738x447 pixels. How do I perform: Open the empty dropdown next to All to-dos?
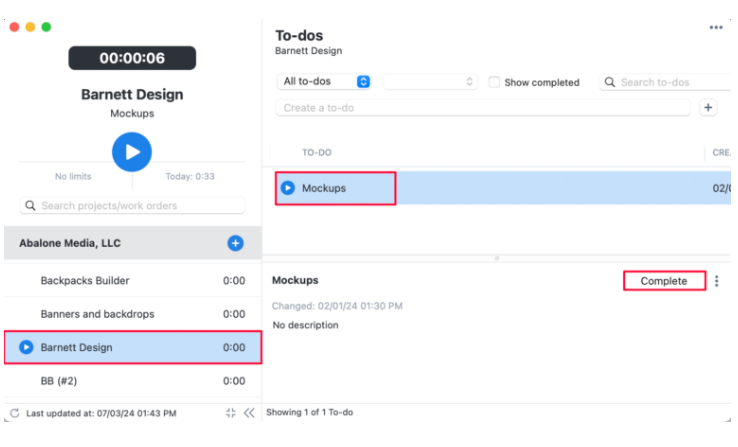point(430,82)
